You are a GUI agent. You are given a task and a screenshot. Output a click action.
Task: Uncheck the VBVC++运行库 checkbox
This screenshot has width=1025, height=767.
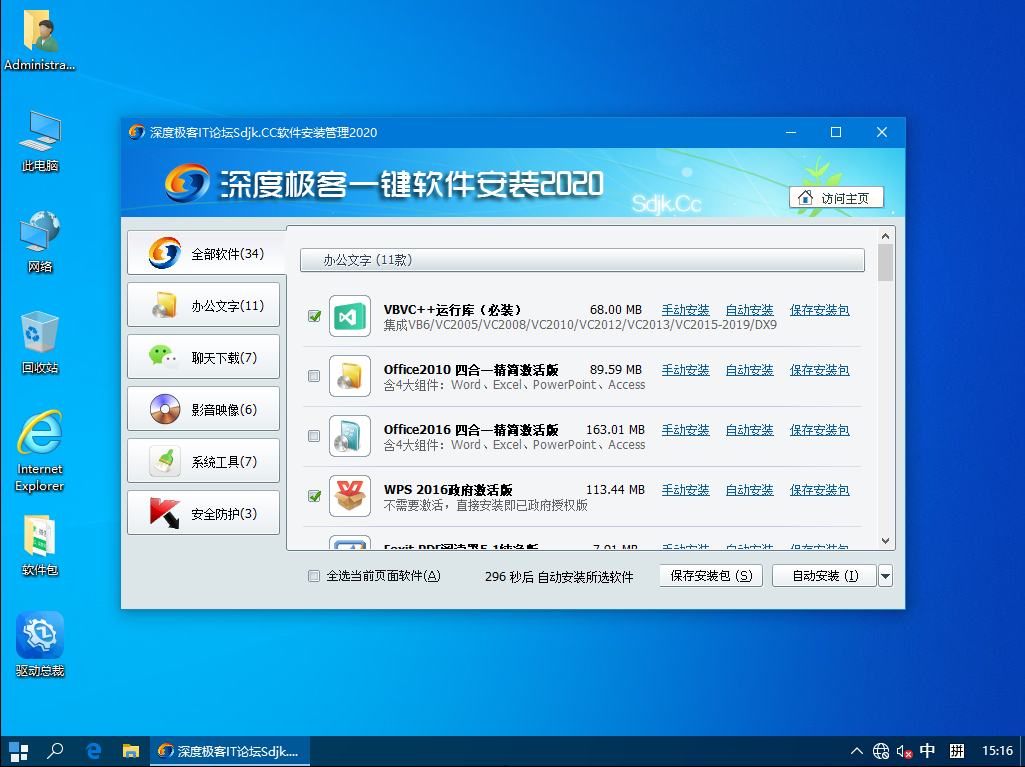[x=314, y=316]
